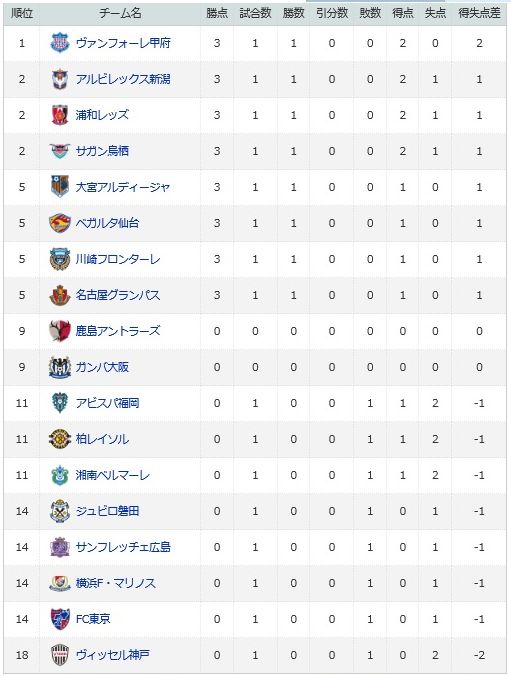Click the Kawasaki Frontale team crest icon
This screenshot has height=676, width=511.
click(60, 259)
